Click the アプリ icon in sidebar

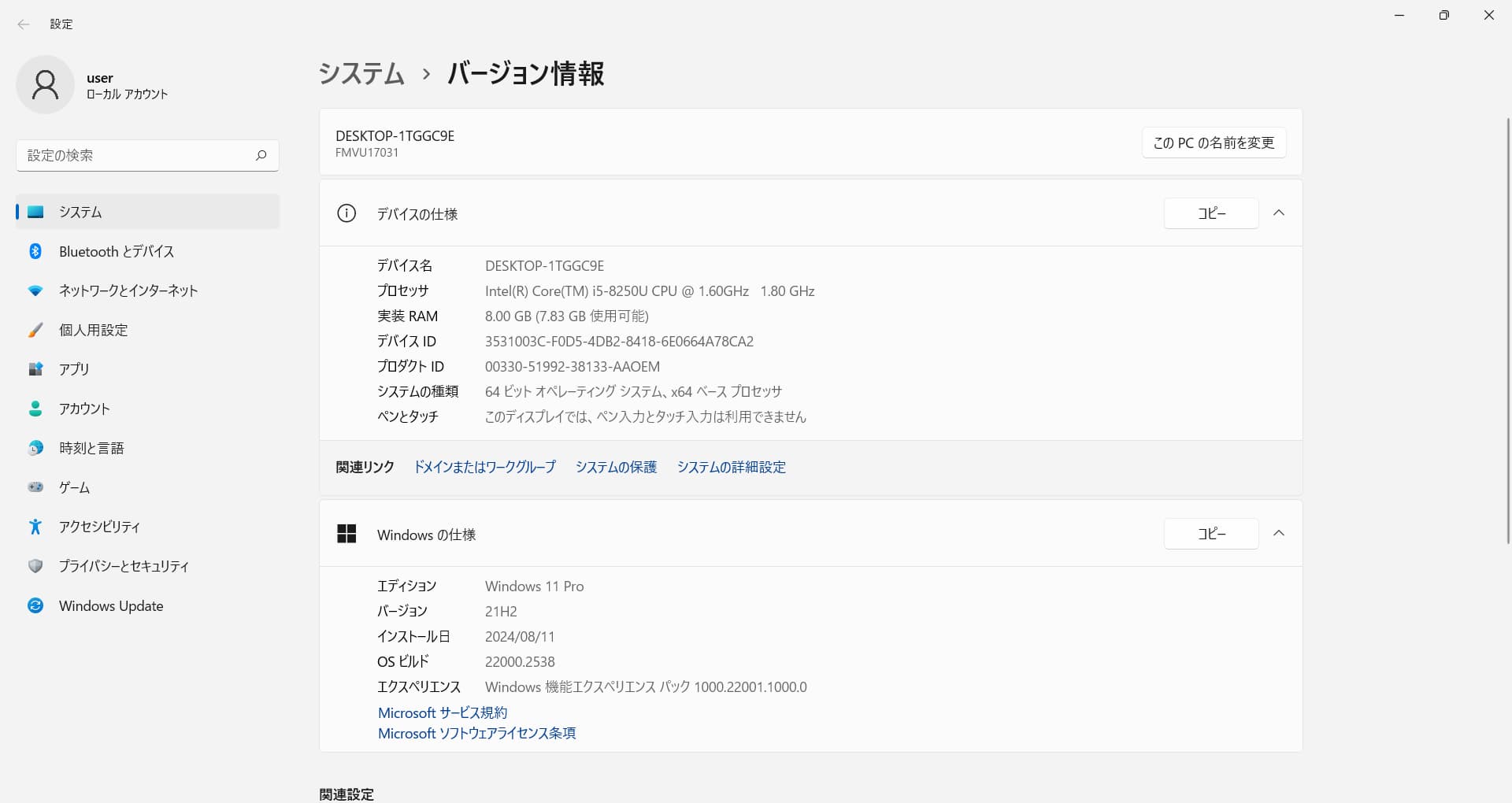(35, 369)
